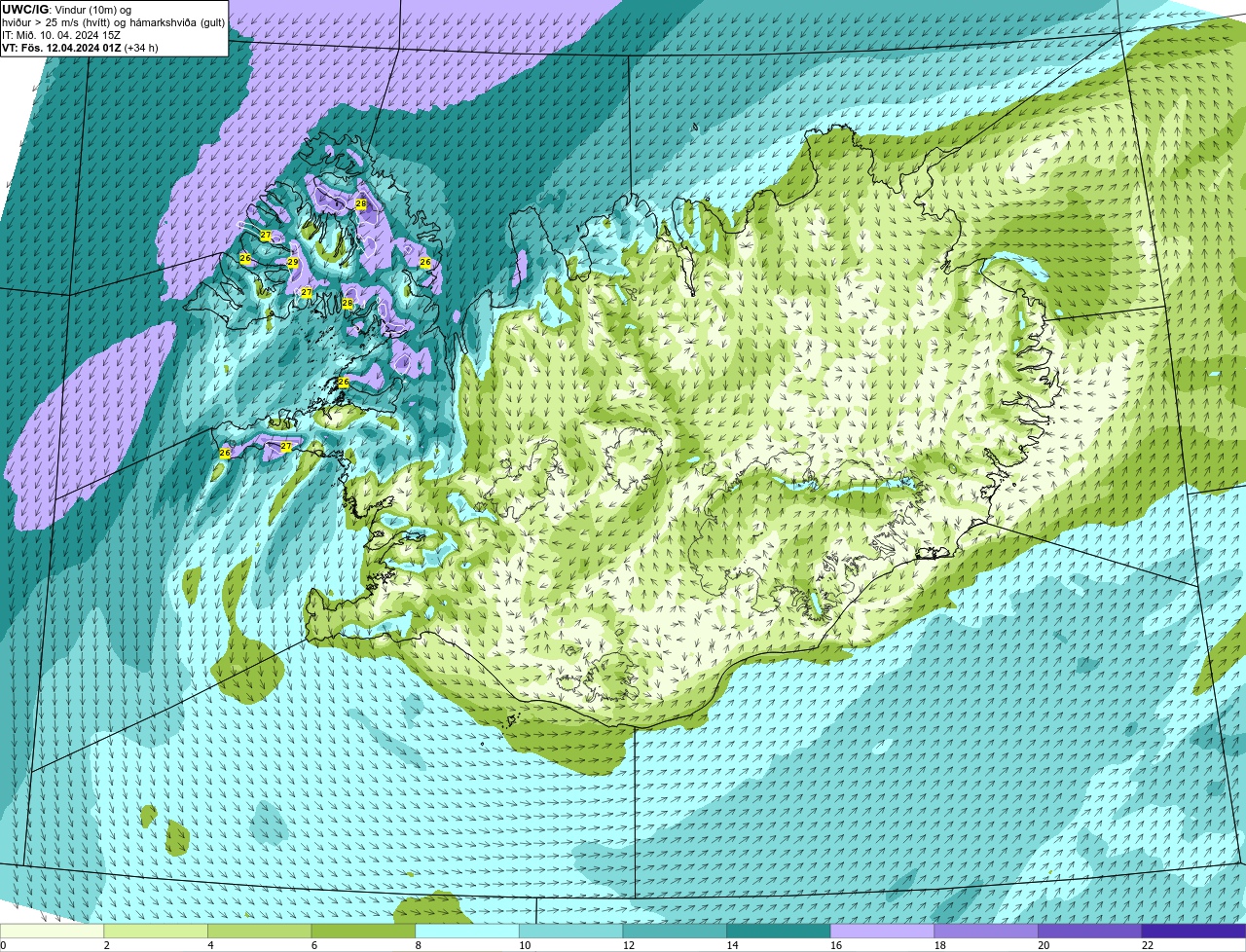Click the yellow gust label reading 29
The width and height of the screenshot is (1246, 952).
[292, 263]
